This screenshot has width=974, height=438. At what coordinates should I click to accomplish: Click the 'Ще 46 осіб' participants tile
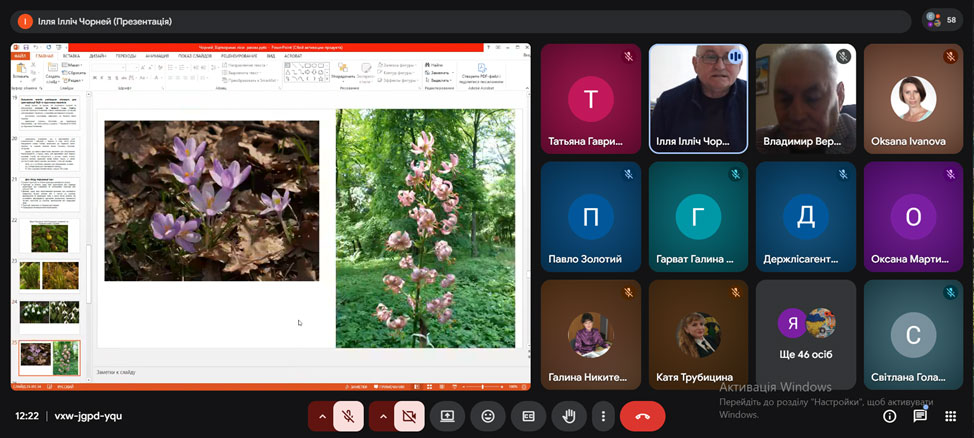coord(806,333)
